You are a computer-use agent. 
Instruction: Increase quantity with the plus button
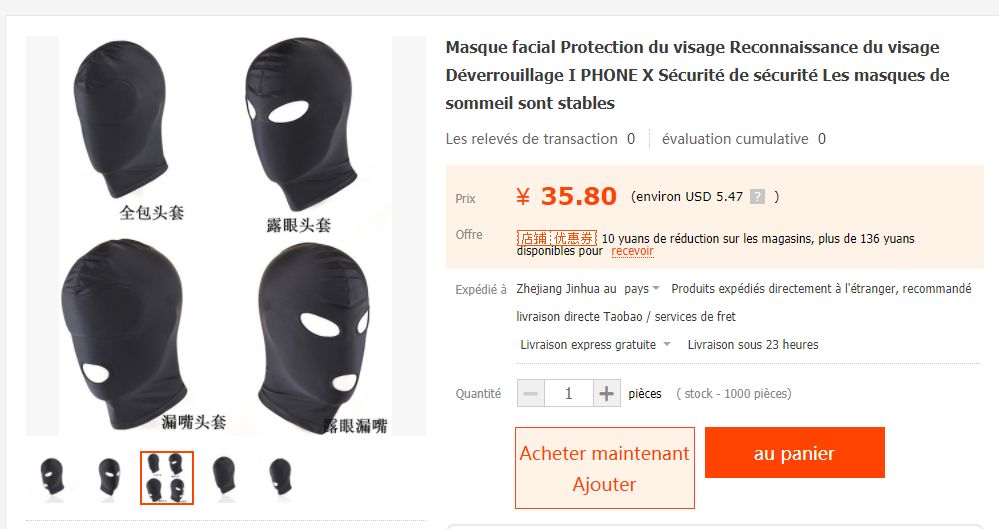click(x=607, y=393)
